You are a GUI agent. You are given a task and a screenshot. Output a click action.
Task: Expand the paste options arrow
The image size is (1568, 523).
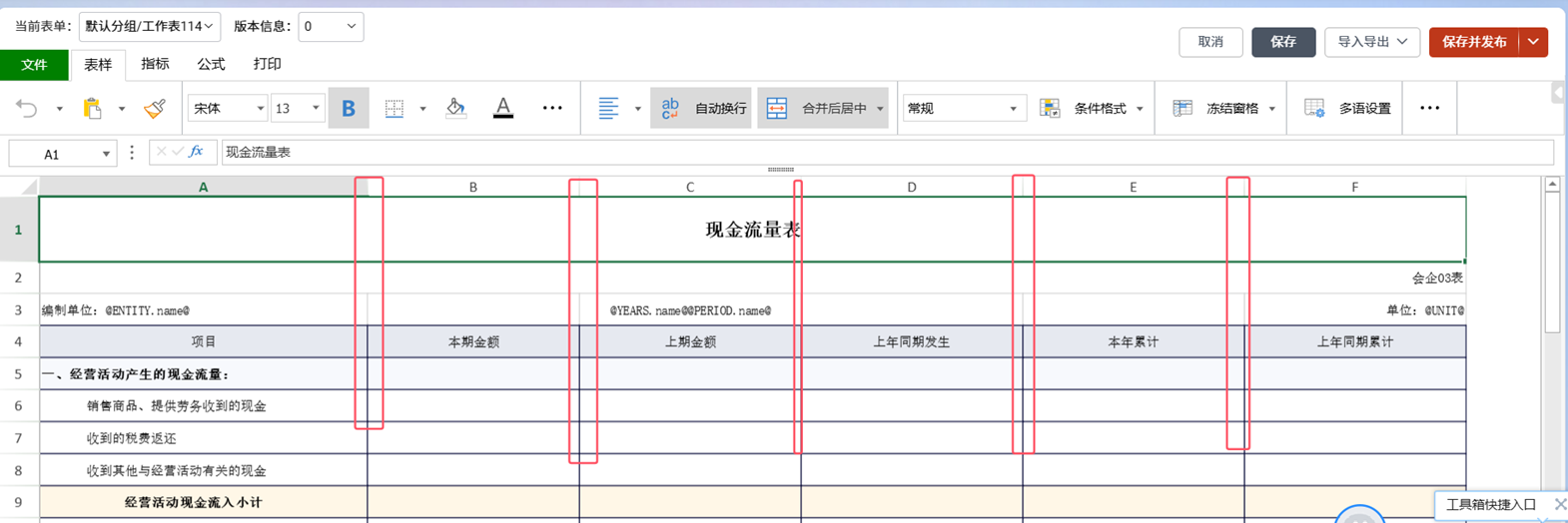click(x=122, y=109)
